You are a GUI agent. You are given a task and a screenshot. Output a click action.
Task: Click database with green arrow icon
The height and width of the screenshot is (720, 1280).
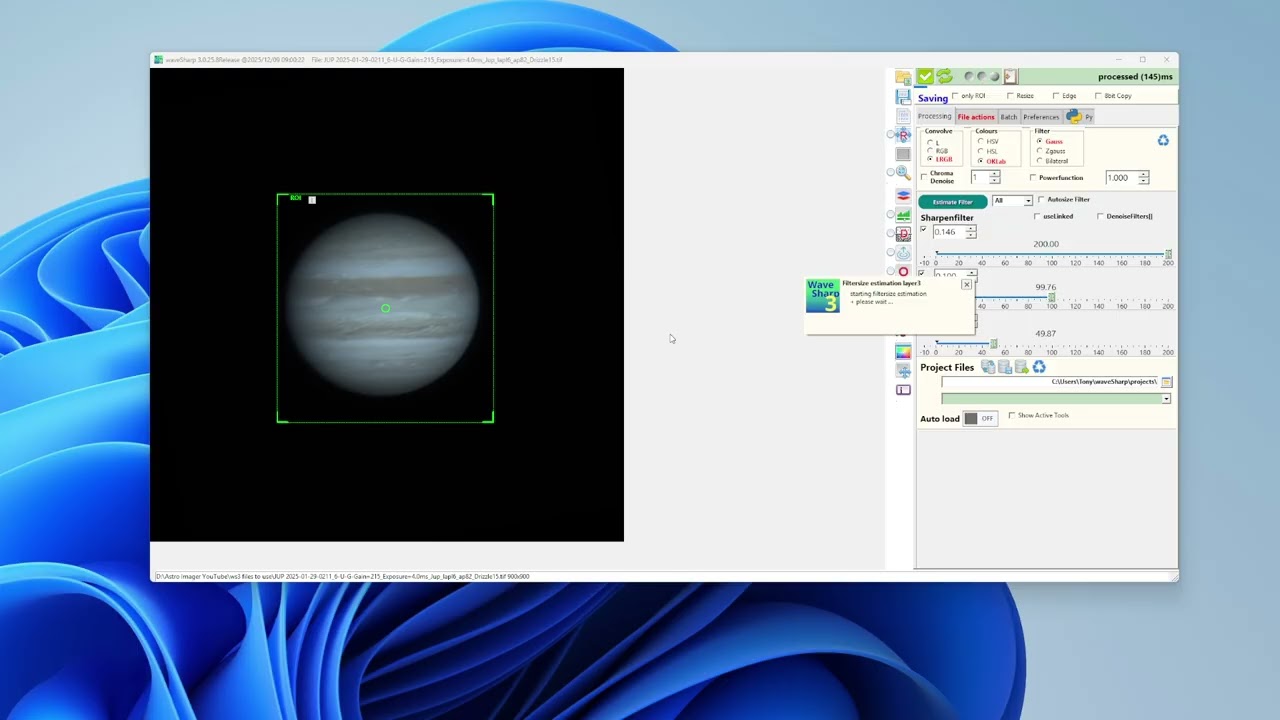pyautogui.click(x=1022, y=367)
